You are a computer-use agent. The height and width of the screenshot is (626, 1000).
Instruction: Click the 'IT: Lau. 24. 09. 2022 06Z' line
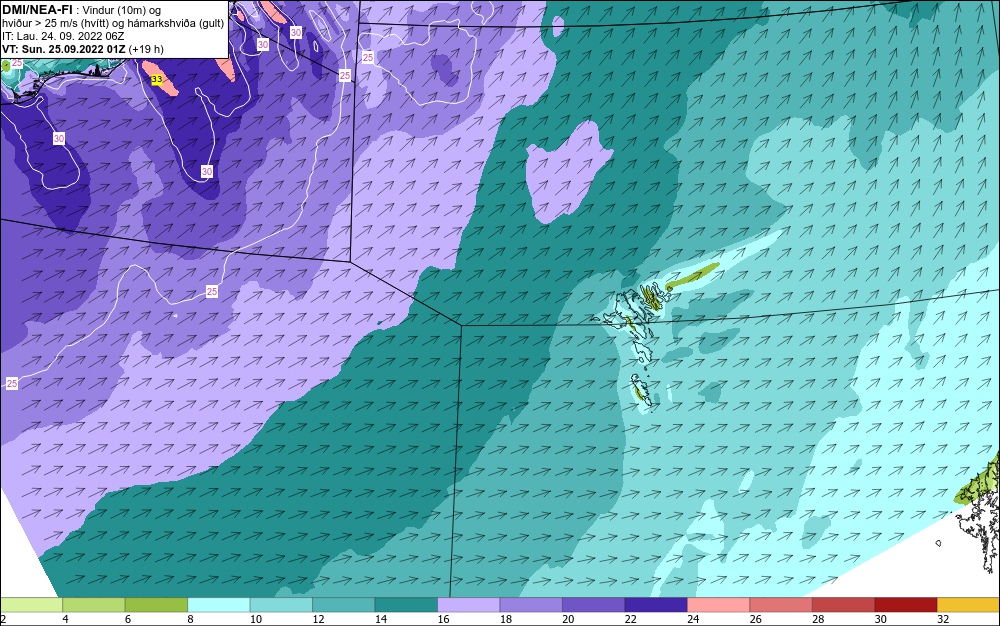[63, 36]
